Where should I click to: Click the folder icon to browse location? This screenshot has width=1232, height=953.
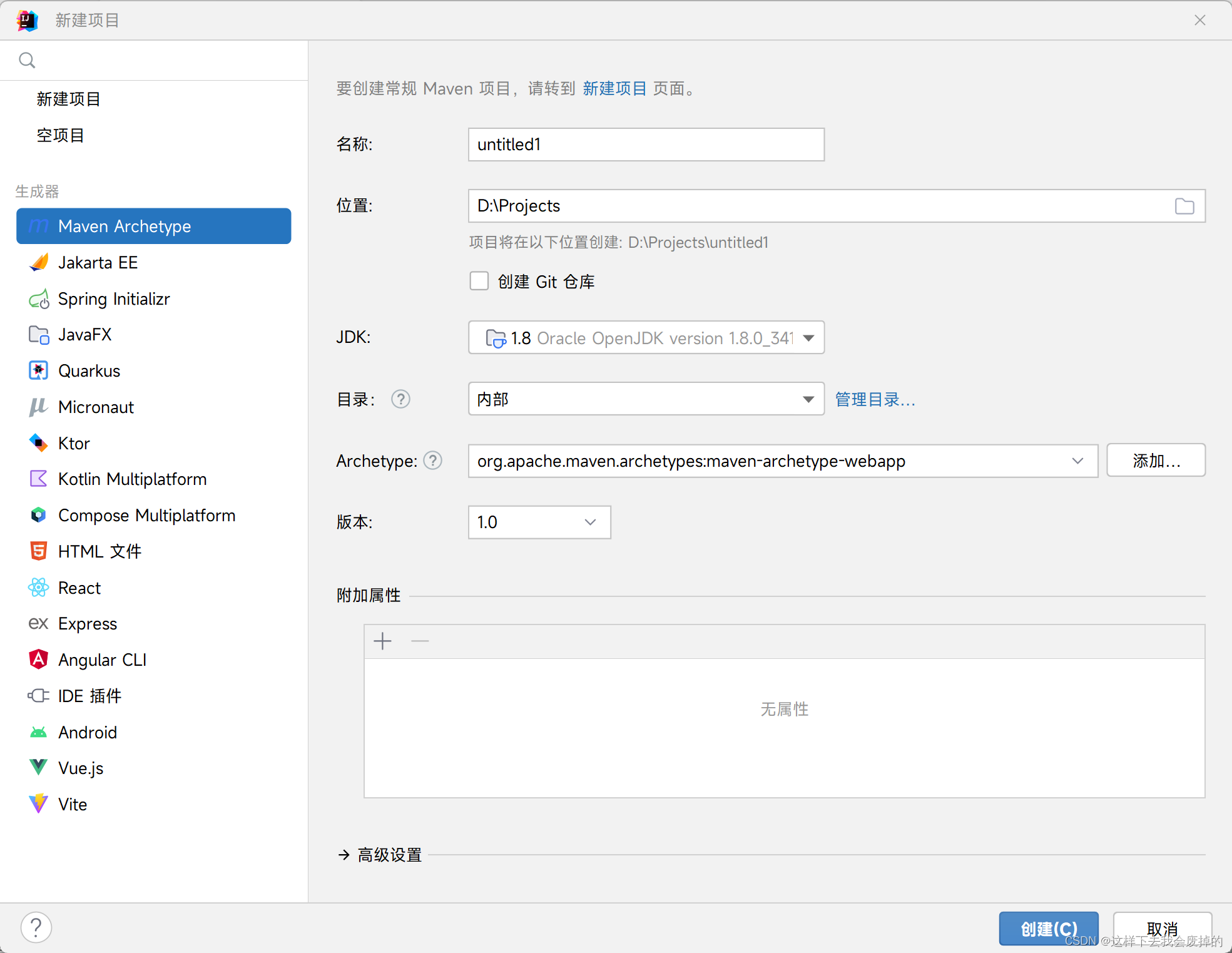(1184, 205)
